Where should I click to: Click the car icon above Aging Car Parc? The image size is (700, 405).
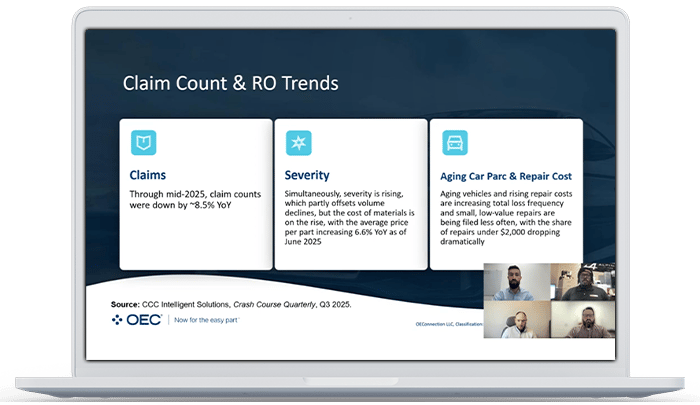click(x=454, y=143)
